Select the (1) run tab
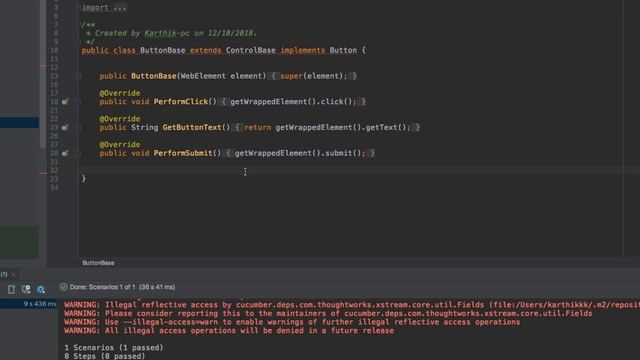This screenshot has width=640, height=360. [4, 274]
